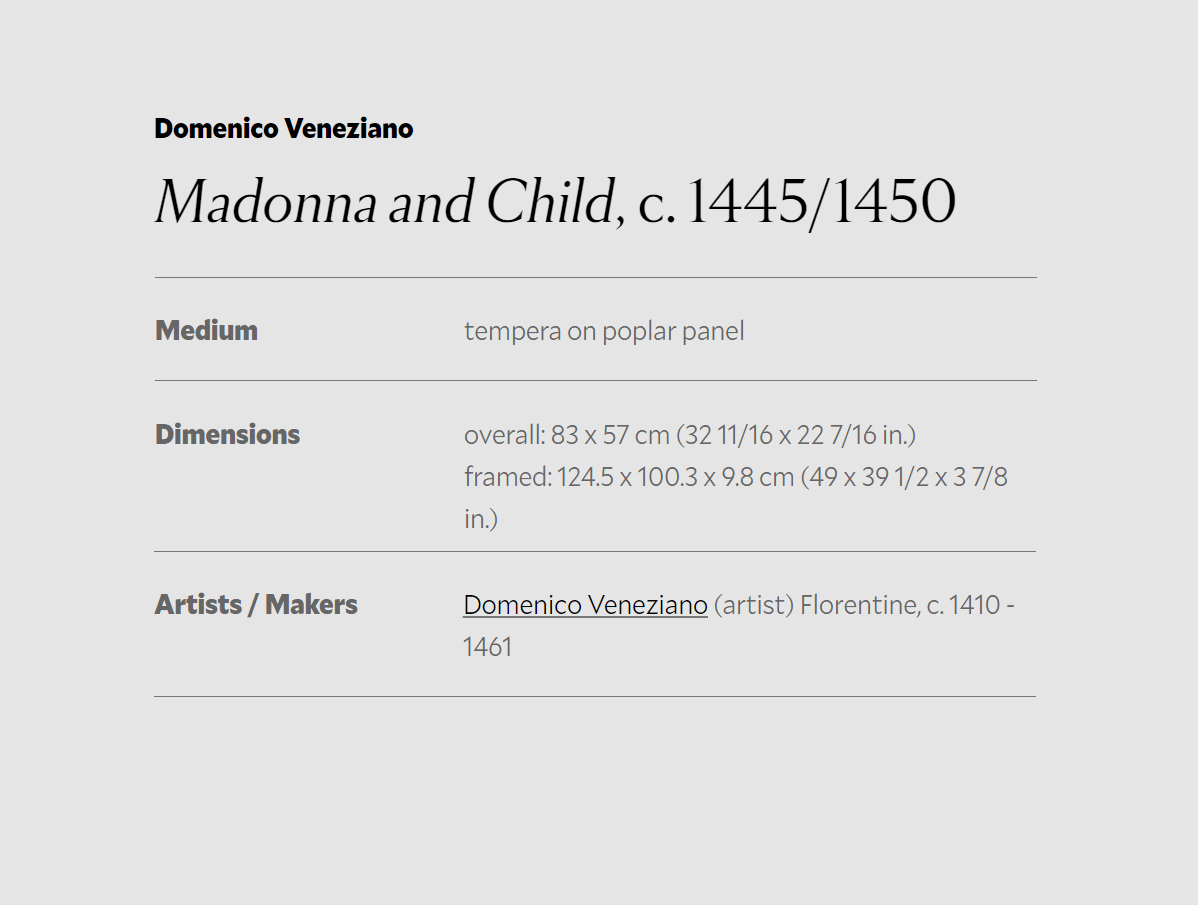Open the underlined Domenico Veneziano artist link
1198x905 pixels.
pos(585,605)
